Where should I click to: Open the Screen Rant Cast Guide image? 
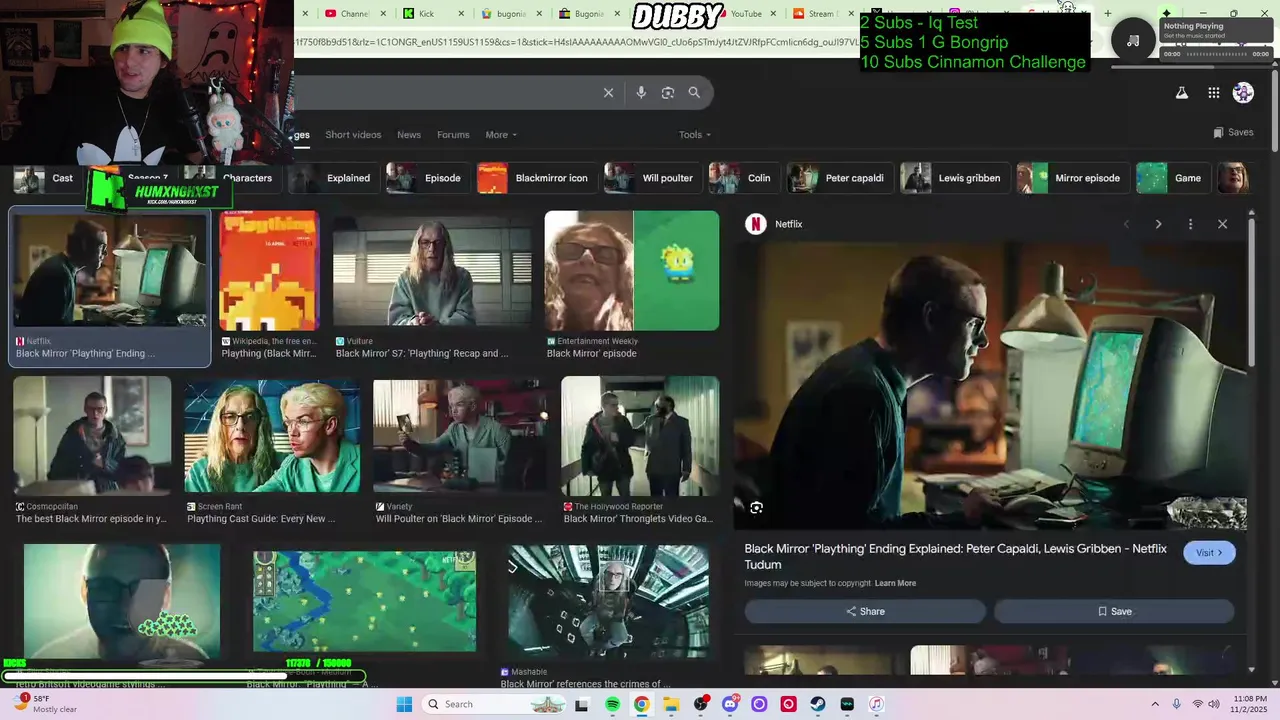[272, 436]
